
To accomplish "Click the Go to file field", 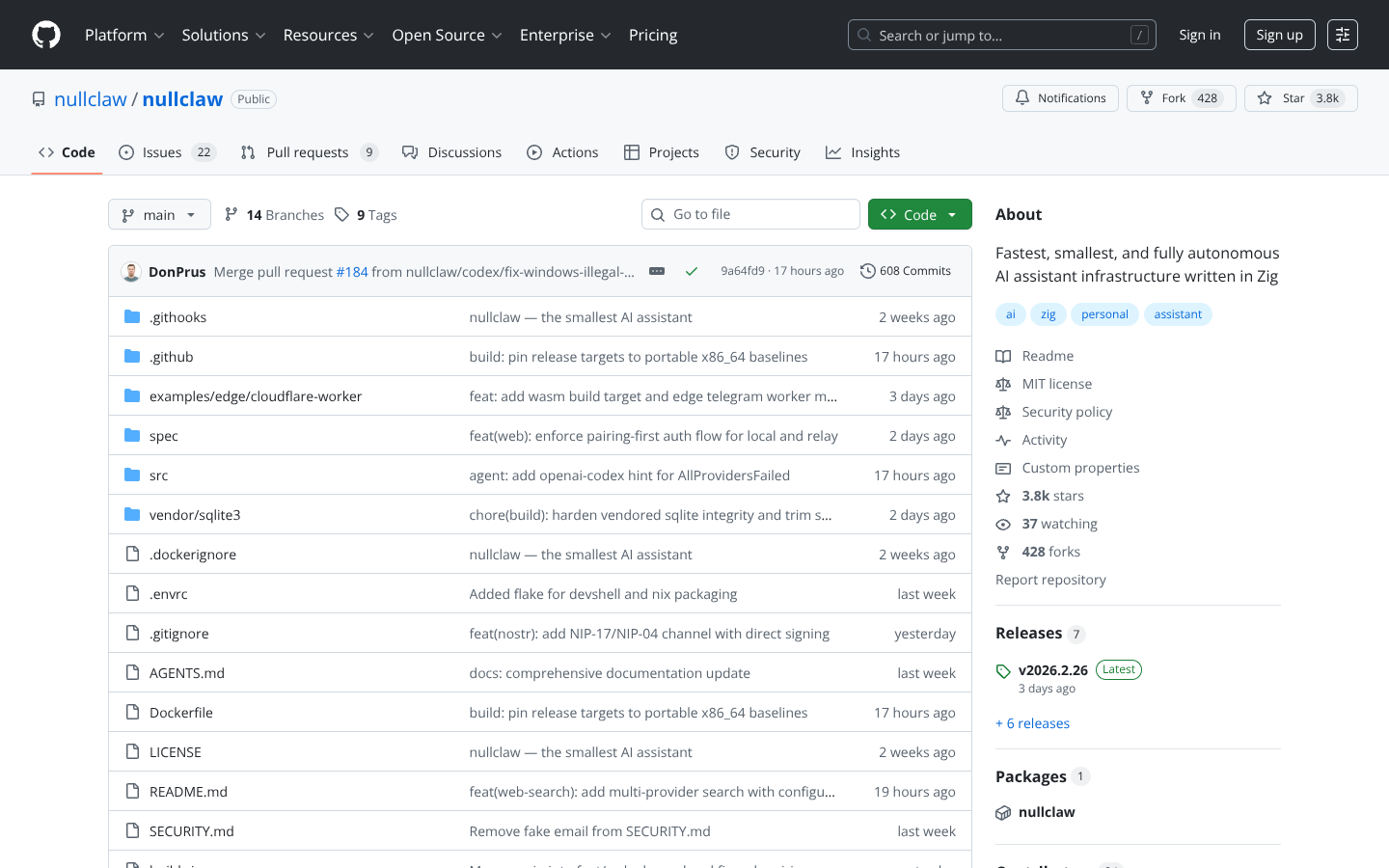I will [x=750, y=214].
